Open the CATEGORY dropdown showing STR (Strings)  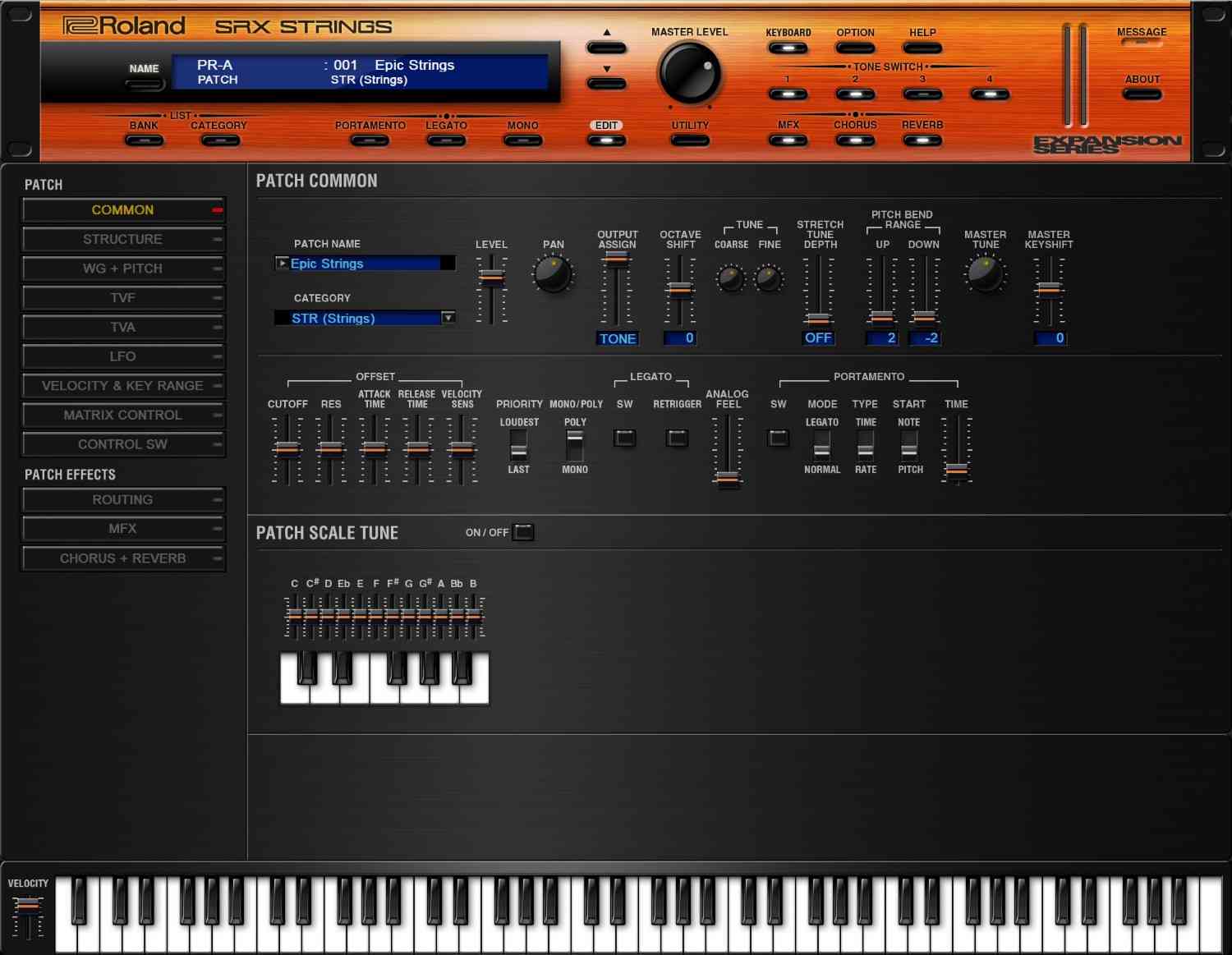365,318
